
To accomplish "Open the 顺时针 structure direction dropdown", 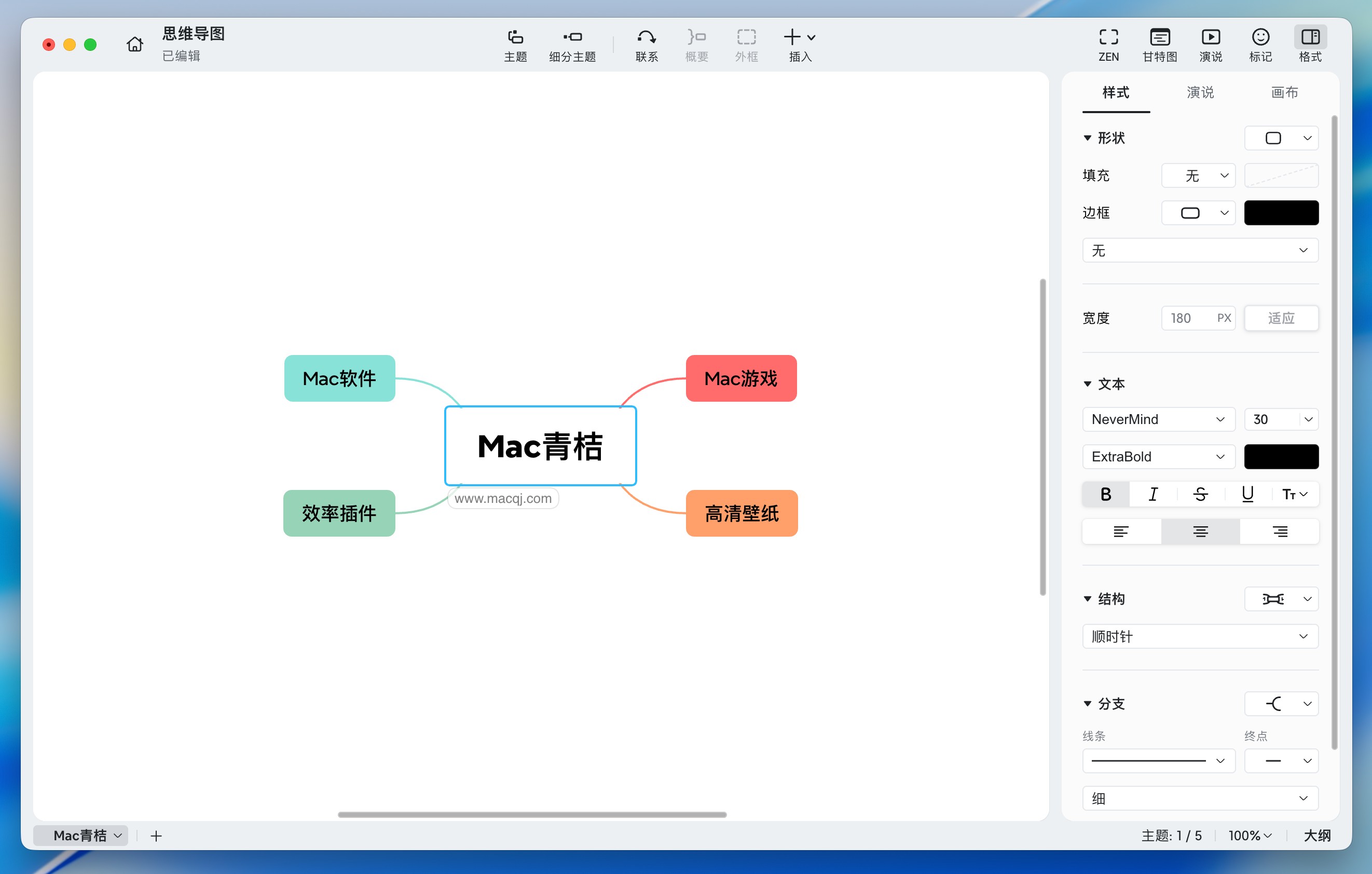I will pyautogui.click(x=1199, y=636).
